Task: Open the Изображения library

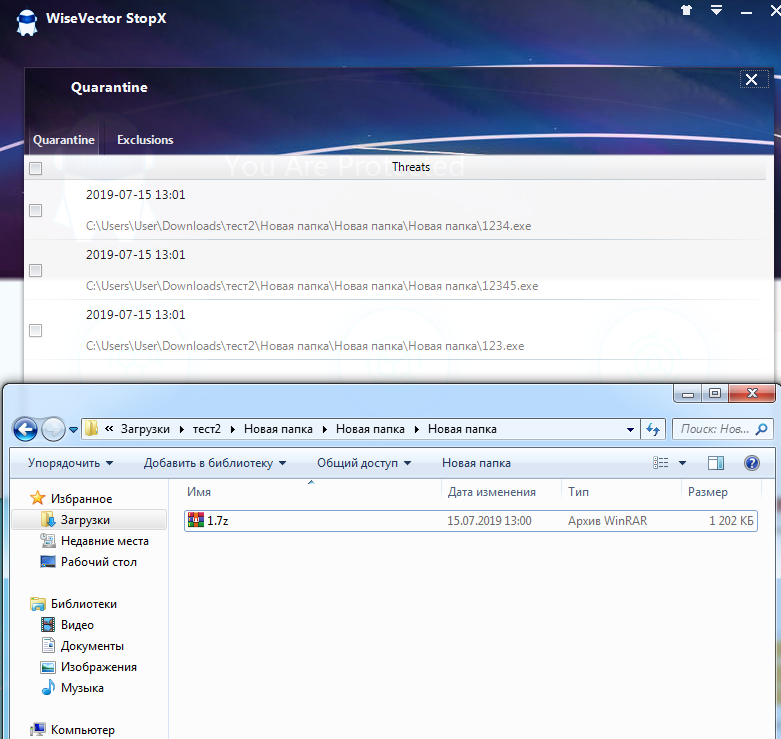Action: pyautogui.click(x=99, y=667)
